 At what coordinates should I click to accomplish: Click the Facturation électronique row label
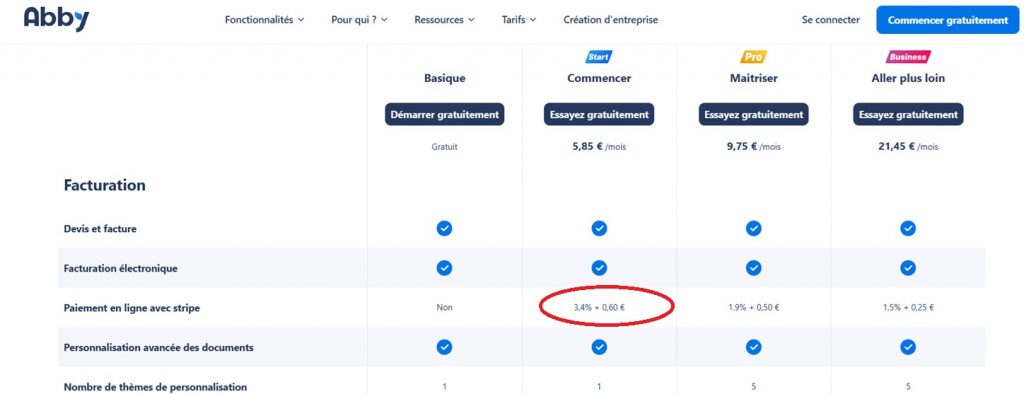120,269
